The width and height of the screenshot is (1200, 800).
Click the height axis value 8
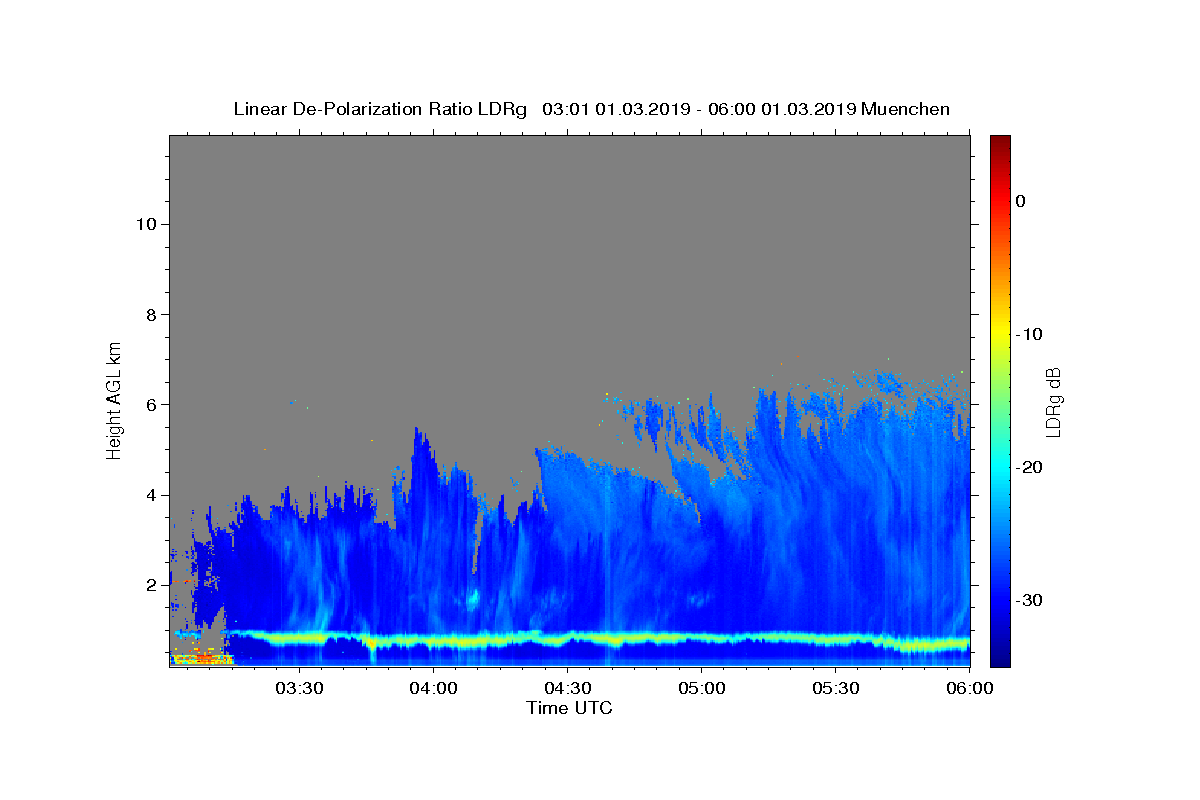(x=152, y=314)
